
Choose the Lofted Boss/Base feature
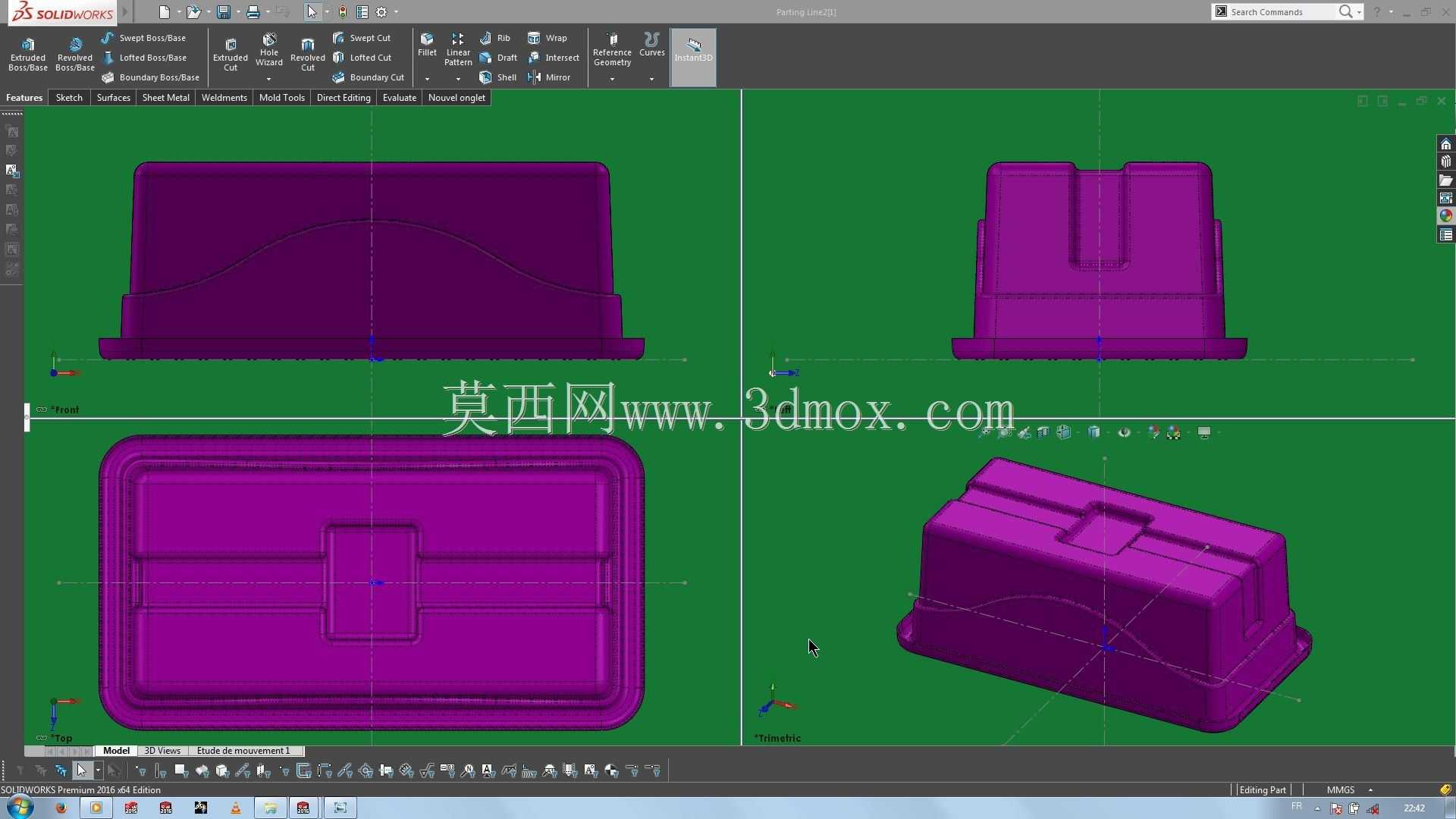[x=144, y=58]
